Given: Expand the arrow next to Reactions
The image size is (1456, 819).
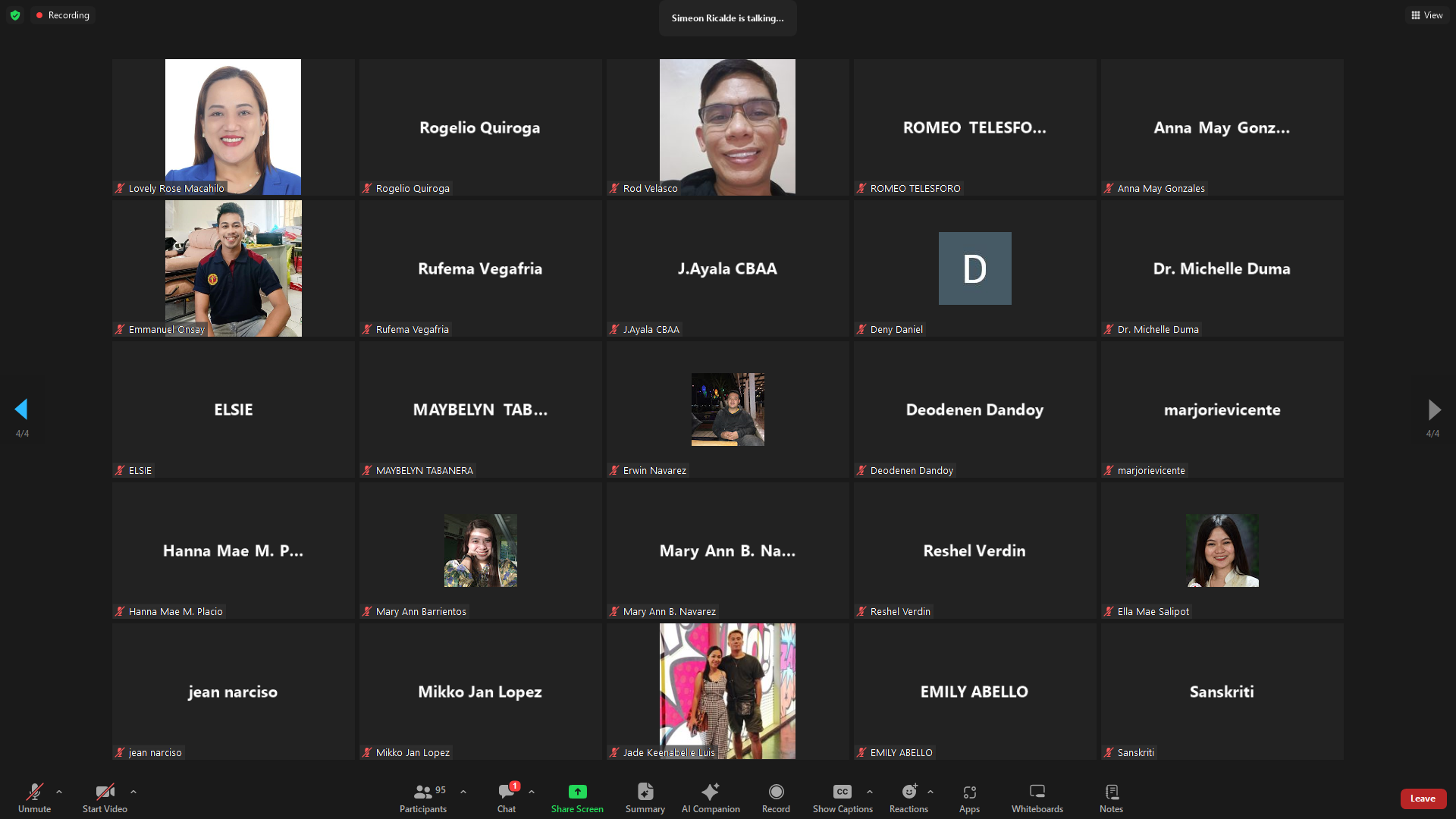Looking at the screenshot, I should [x=930, y=792].
